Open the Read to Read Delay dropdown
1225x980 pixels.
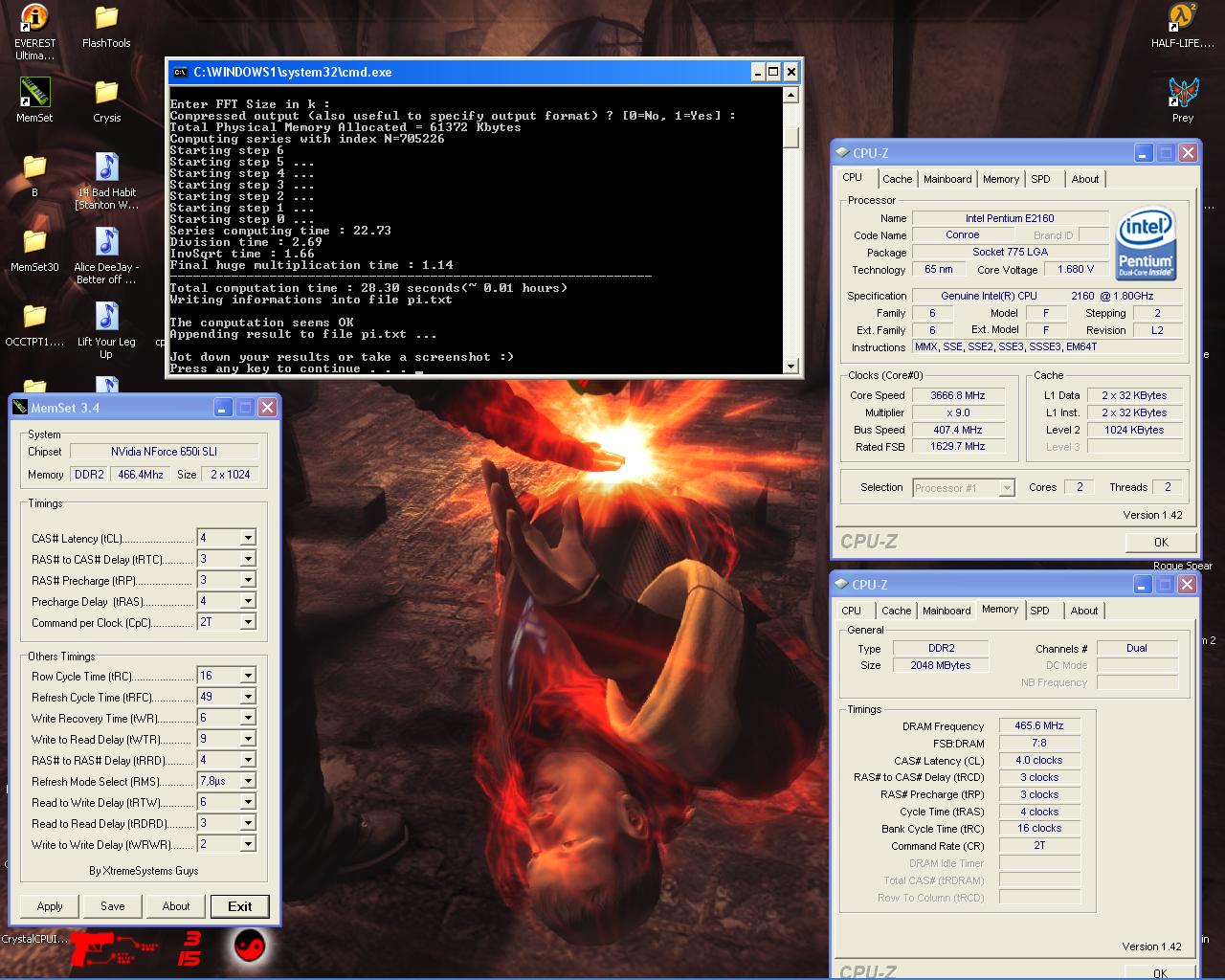tap(248, 823)
